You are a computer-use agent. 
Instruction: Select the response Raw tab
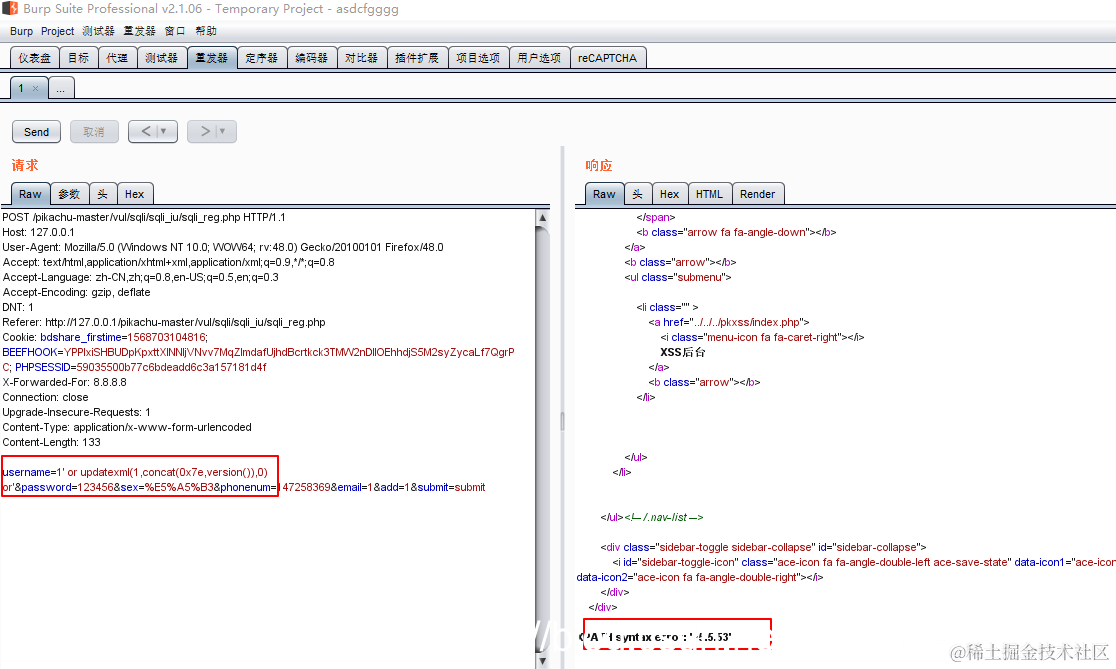tap(604, 194)
